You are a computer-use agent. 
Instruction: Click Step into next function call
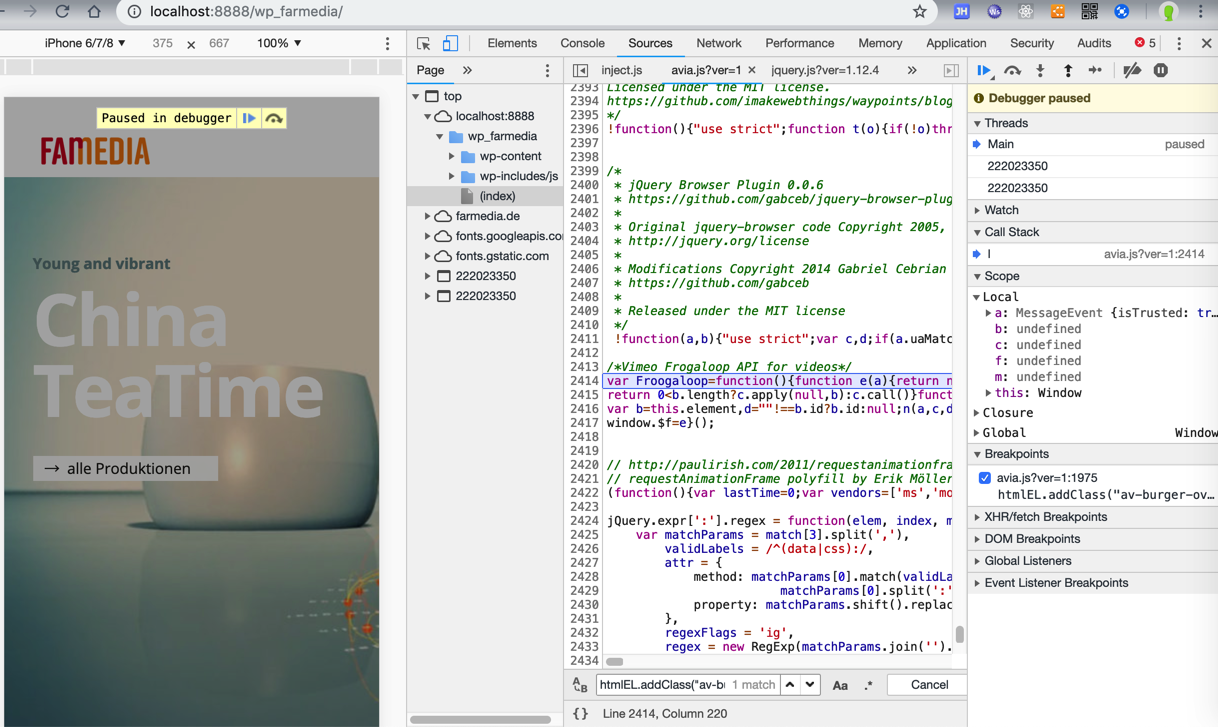tap(1040, 71)
